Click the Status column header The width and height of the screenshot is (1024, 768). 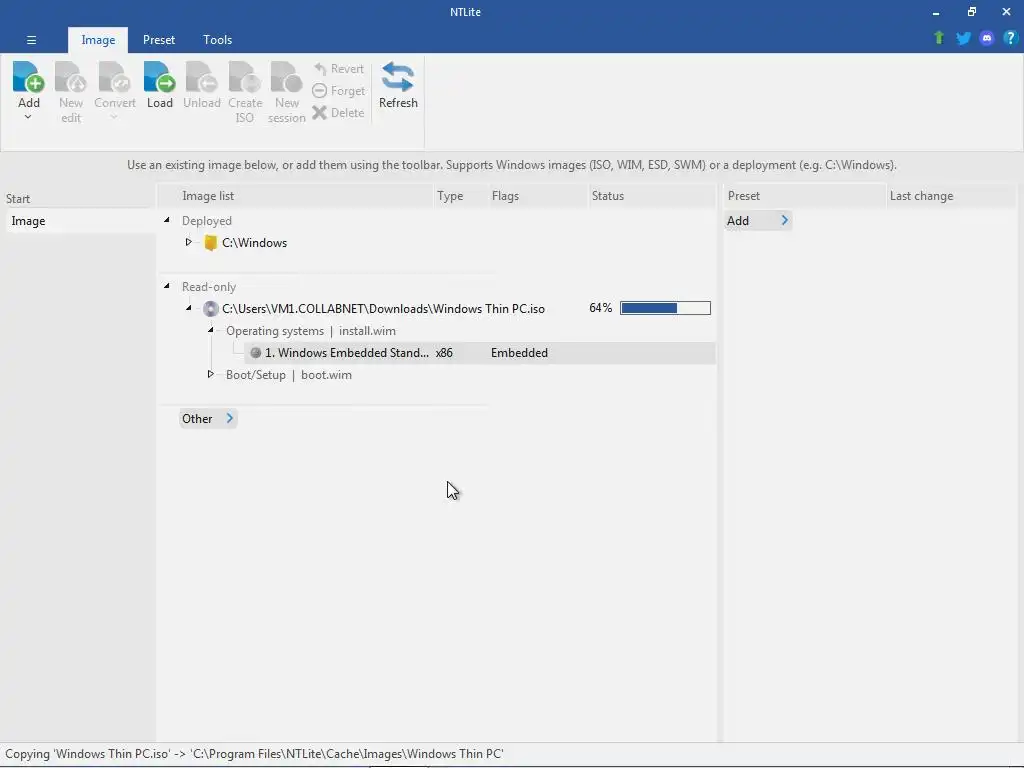tap(652, 196)
